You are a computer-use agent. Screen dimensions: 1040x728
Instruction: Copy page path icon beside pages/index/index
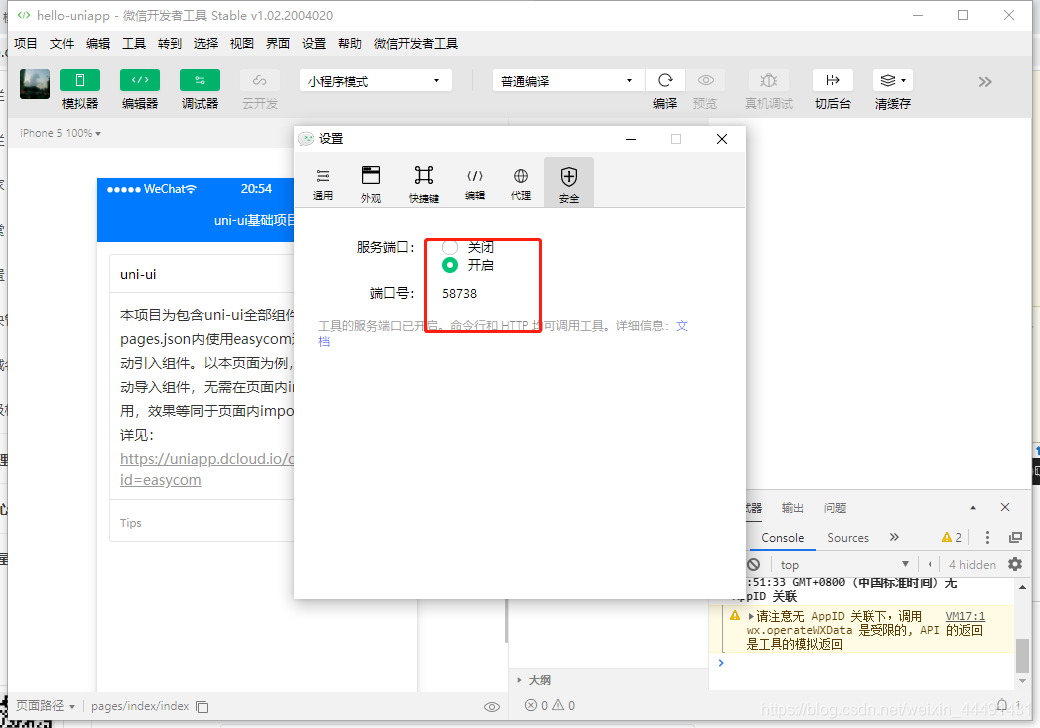pos(202,707)
